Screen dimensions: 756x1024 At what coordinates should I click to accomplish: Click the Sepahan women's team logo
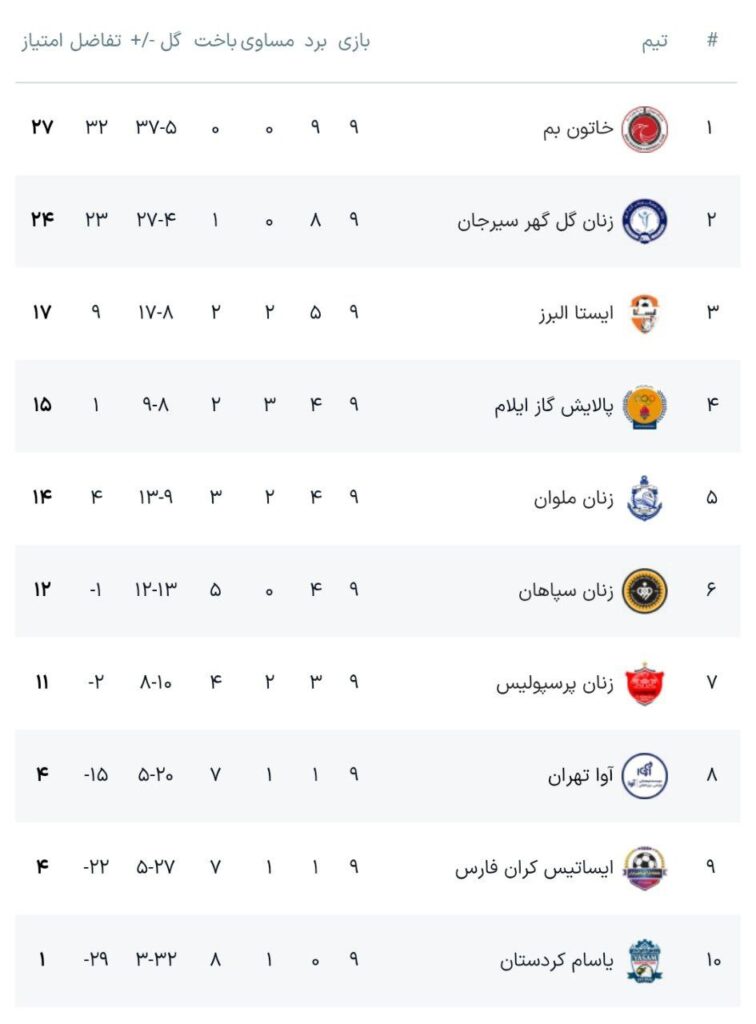pyautogui.click(x=645, y=591)
